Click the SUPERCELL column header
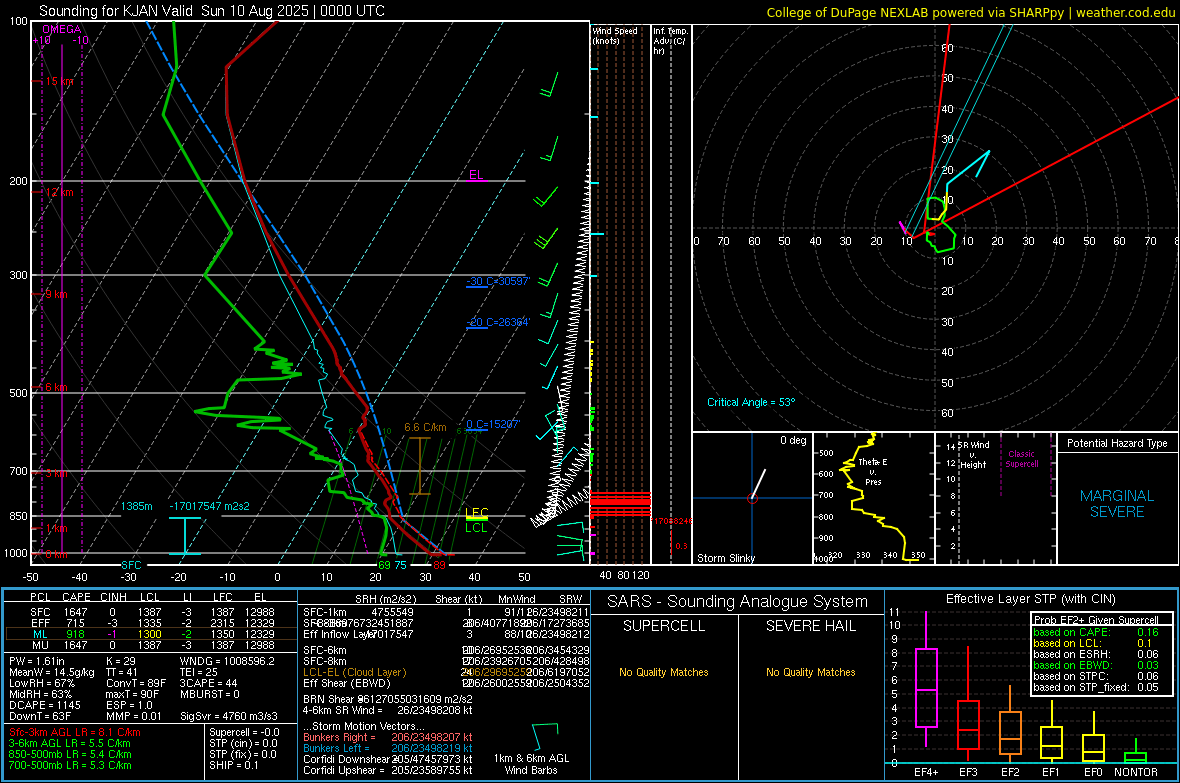Image resolution: width=1180 pixels, height=783 pixels. click(664, 626)
